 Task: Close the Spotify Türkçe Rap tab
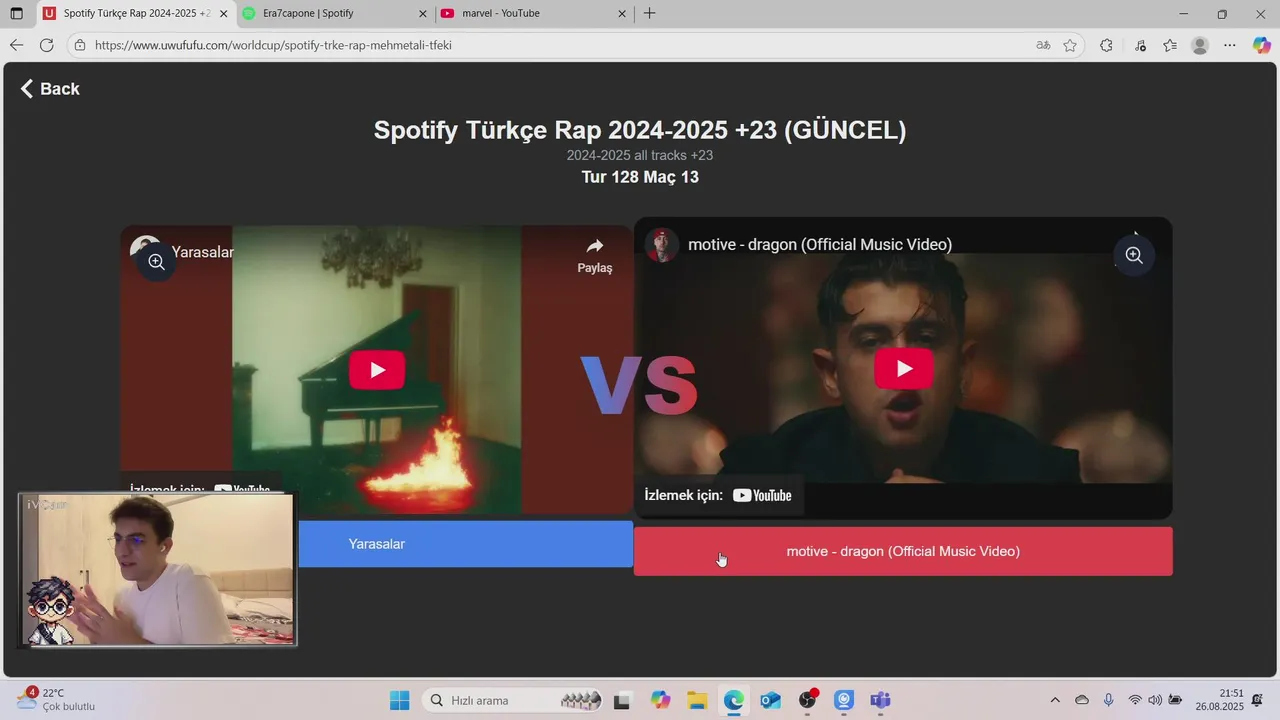coord(223,14)
